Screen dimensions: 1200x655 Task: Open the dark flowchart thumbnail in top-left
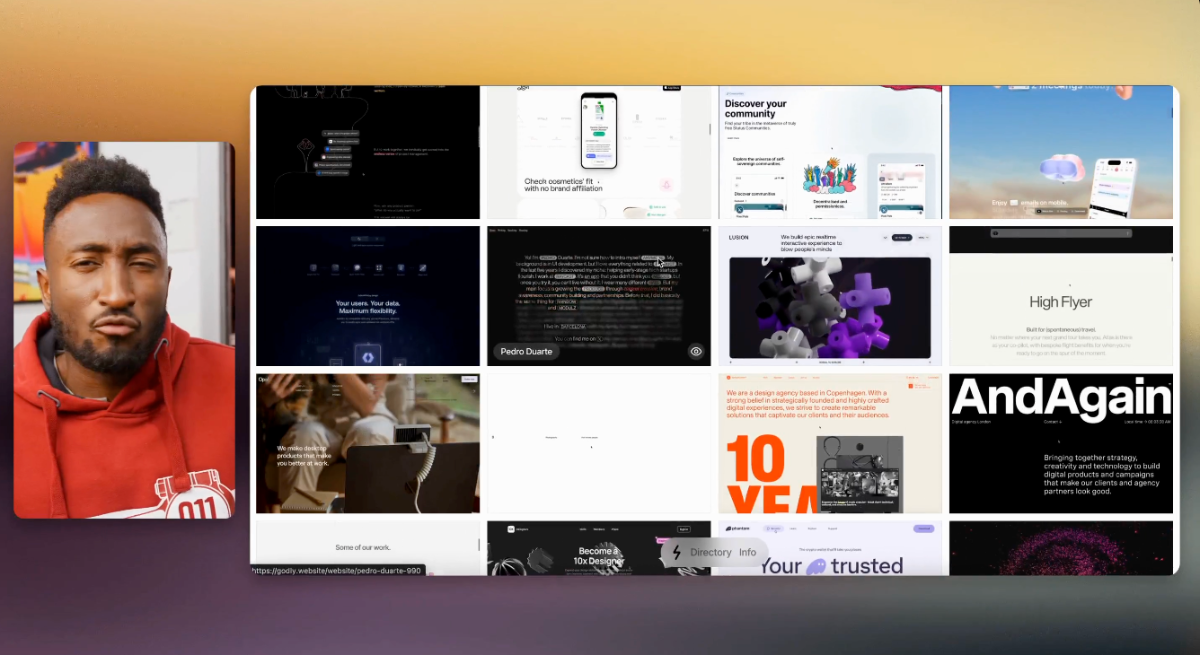368,152
